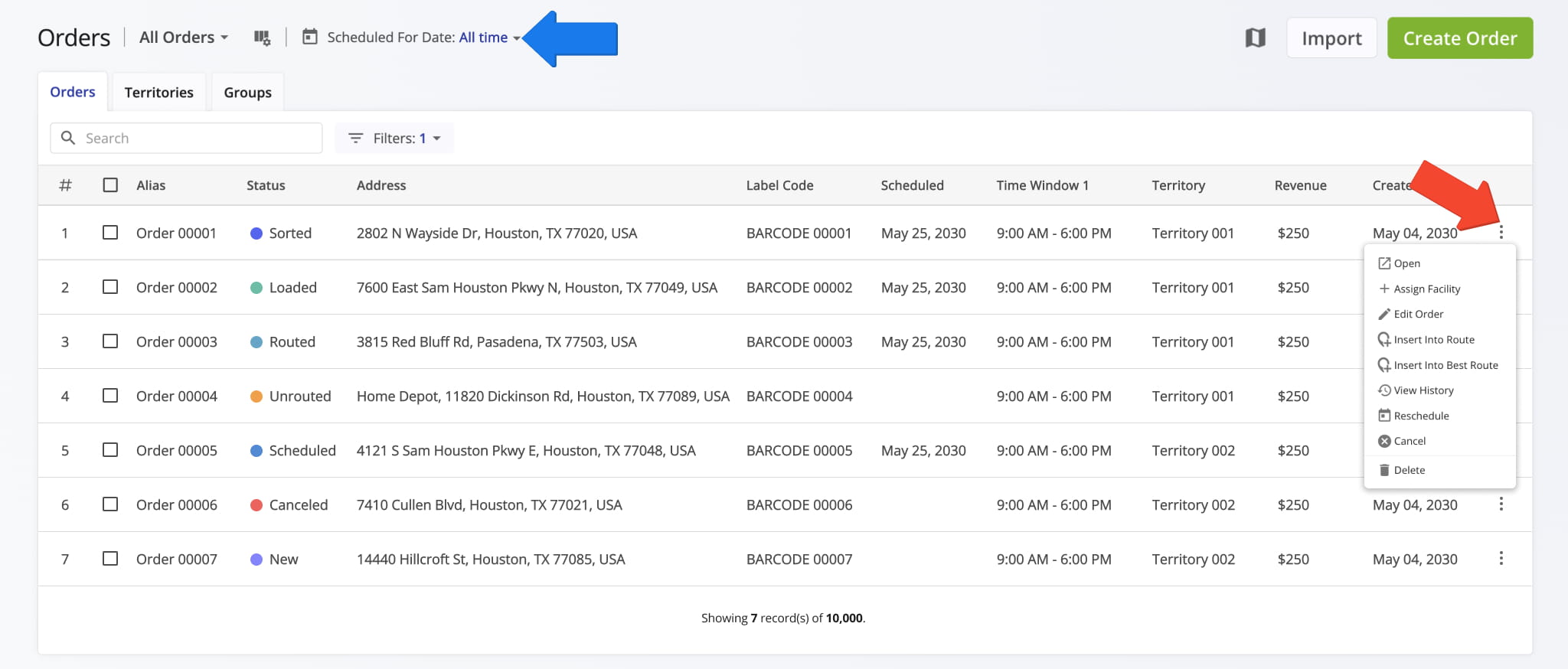Viewport: 1568px width, 669px height.
Task: Check the box for Order 00004
Action: [x=110, y=395]
